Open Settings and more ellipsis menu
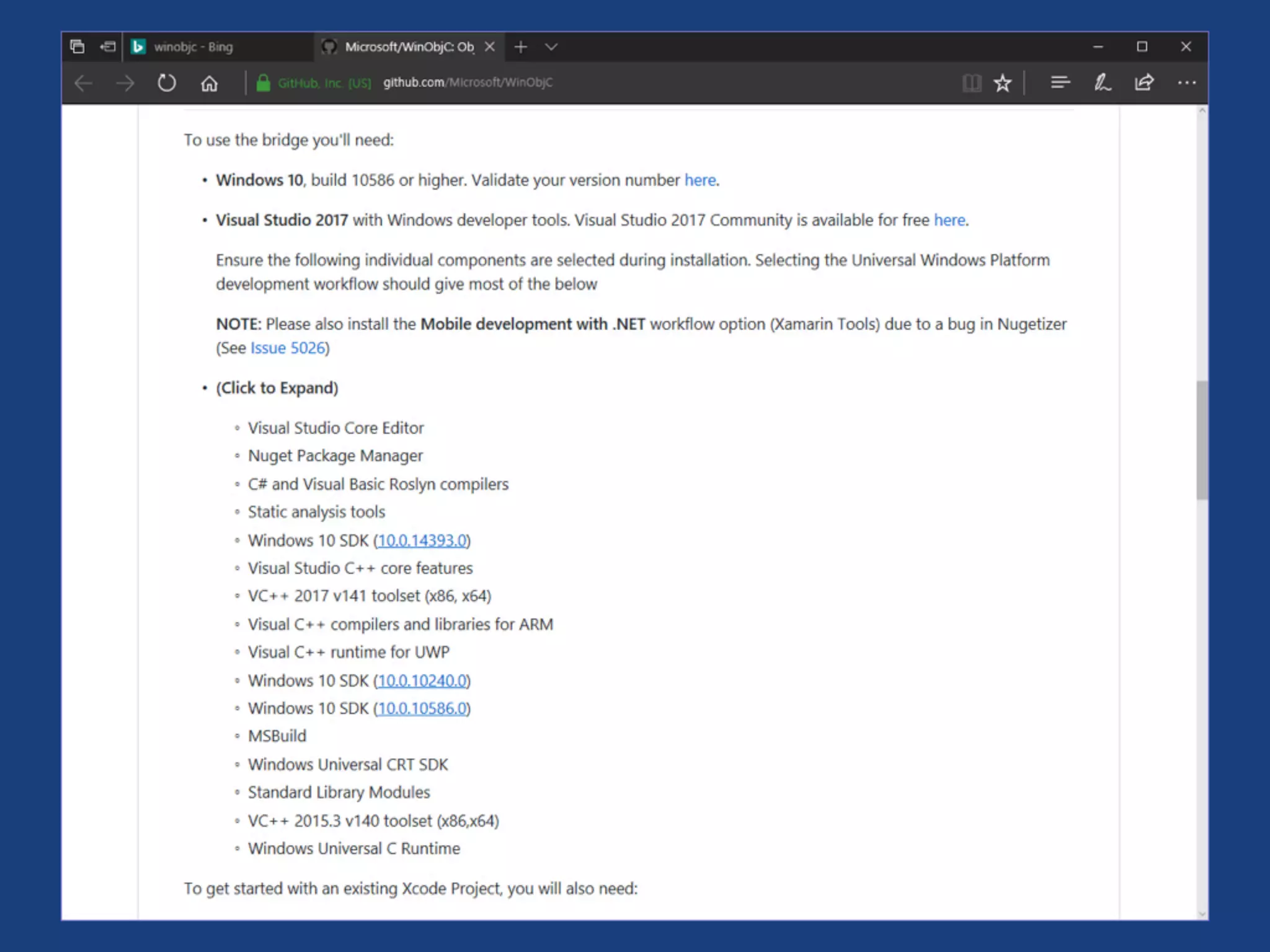Image resolution: width=1270 pixels, height=952 pixels. [1186, 83]
